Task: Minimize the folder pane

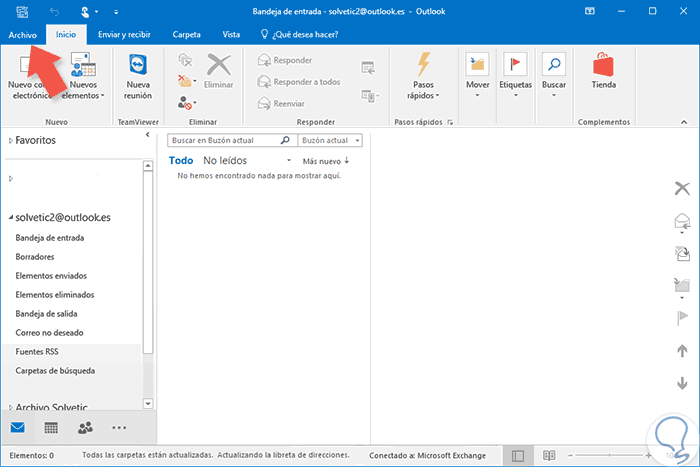Action: click(147, 134)
